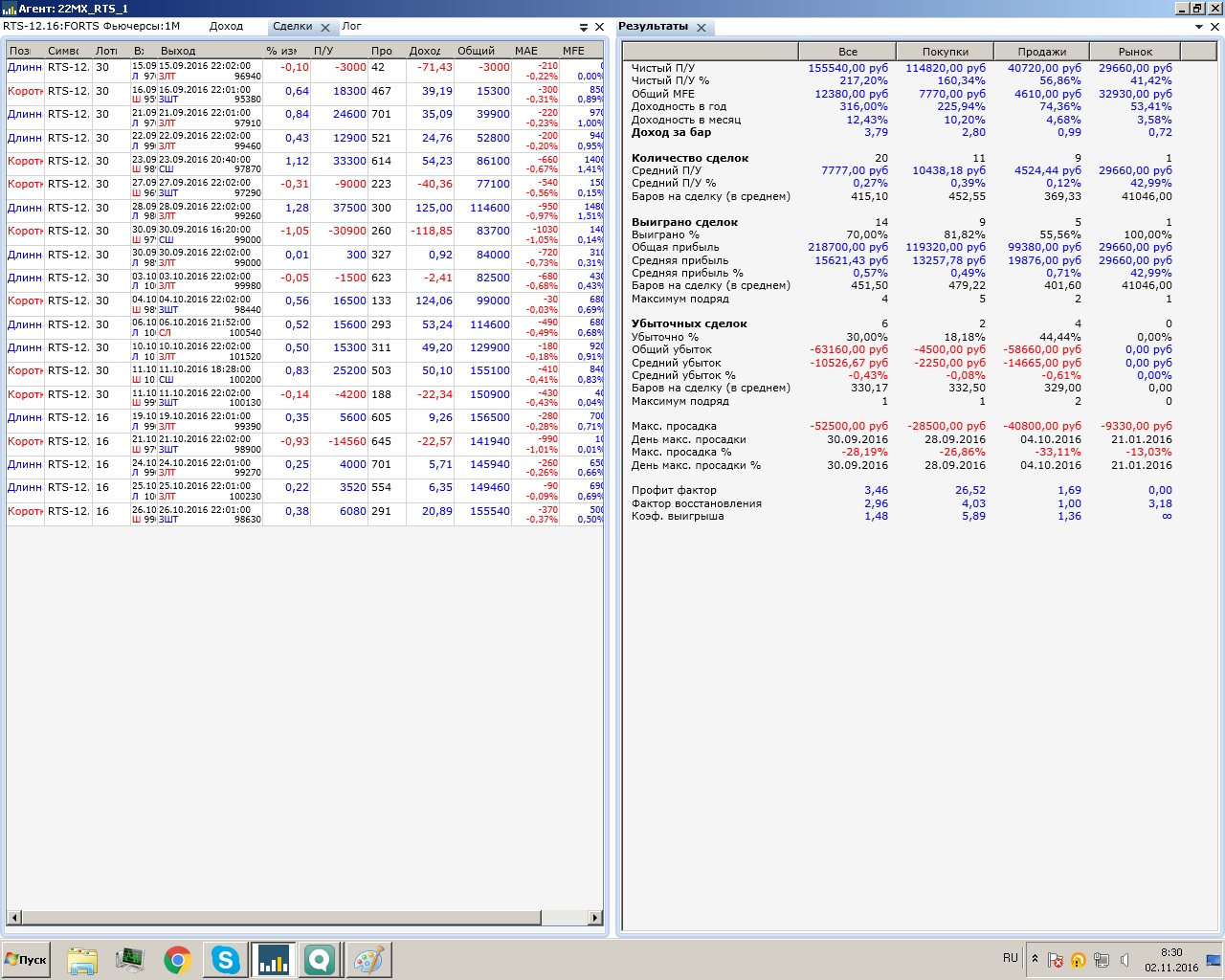This screenshot has width=1225, height=980.
Task: Switch to the Доход tab
Action: point(226,27)
